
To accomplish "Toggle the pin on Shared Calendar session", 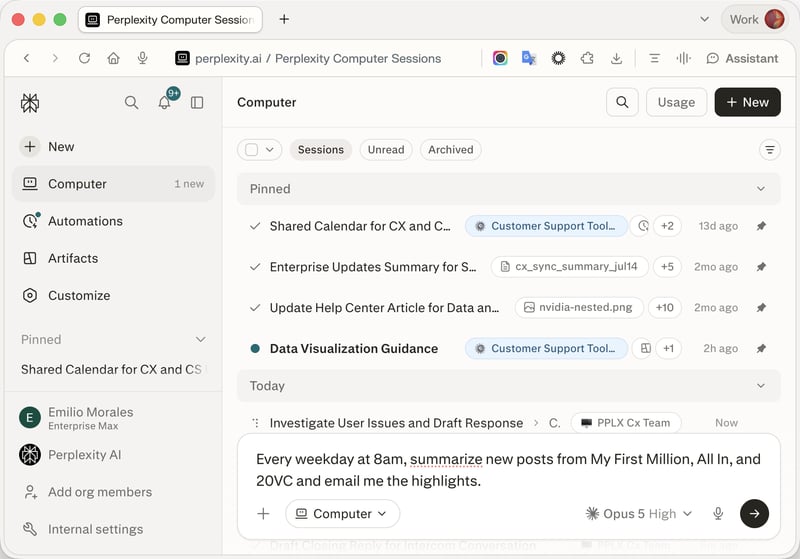I will 761,226.
